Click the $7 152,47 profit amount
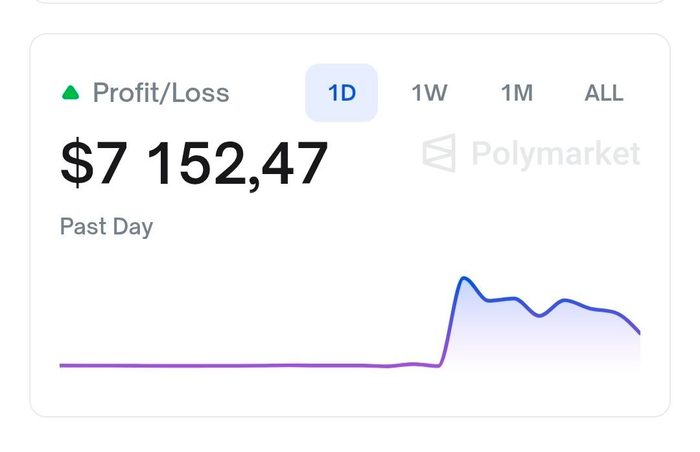 [194, 163]
